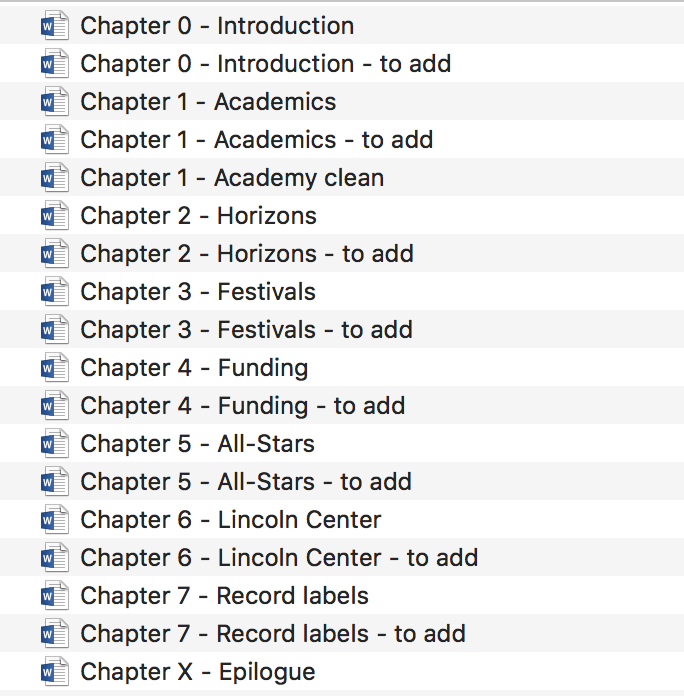Click the Word icon for Chapter 4 - Funding

55,368
